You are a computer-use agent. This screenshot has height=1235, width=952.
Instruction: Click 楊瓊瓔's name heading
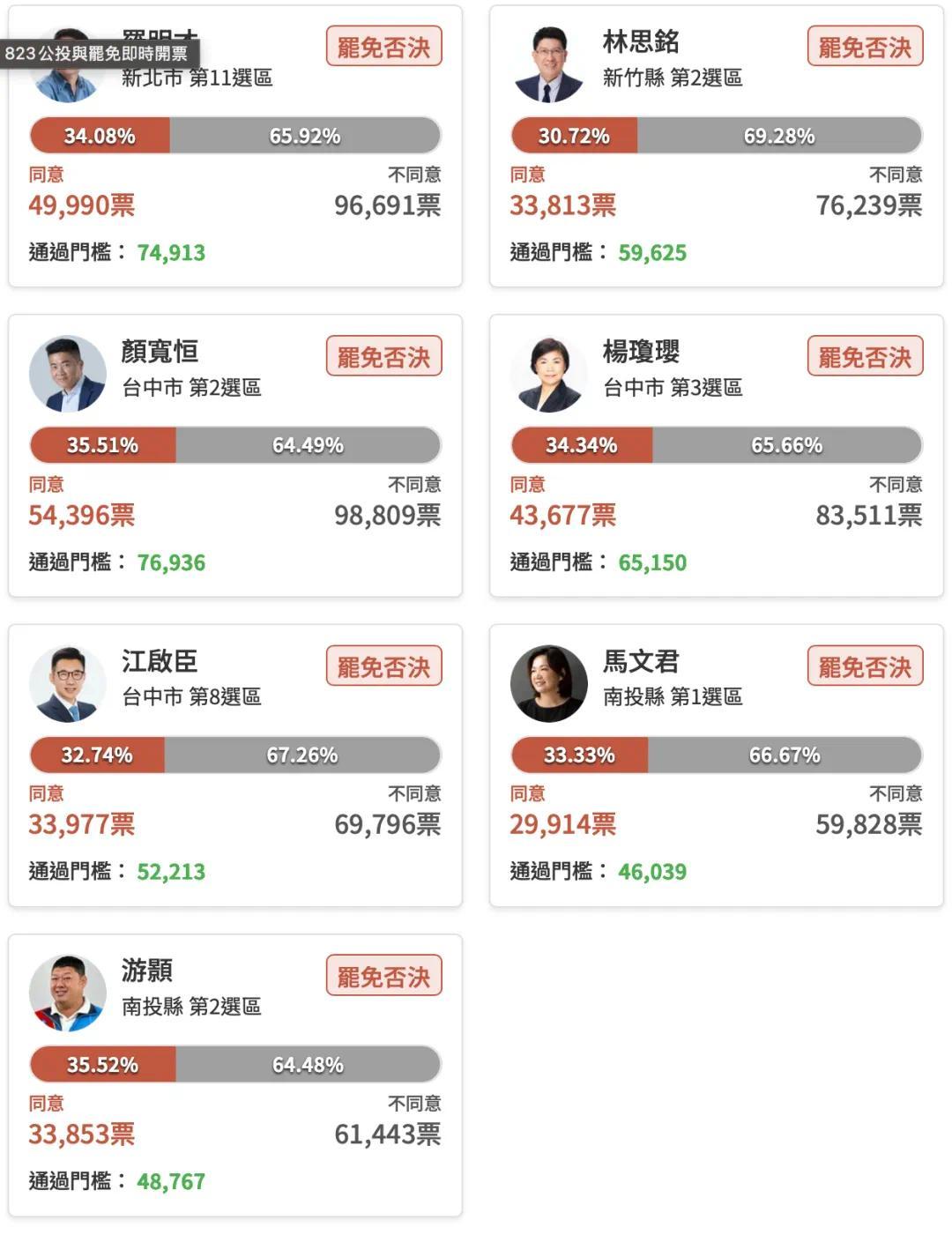641,352
